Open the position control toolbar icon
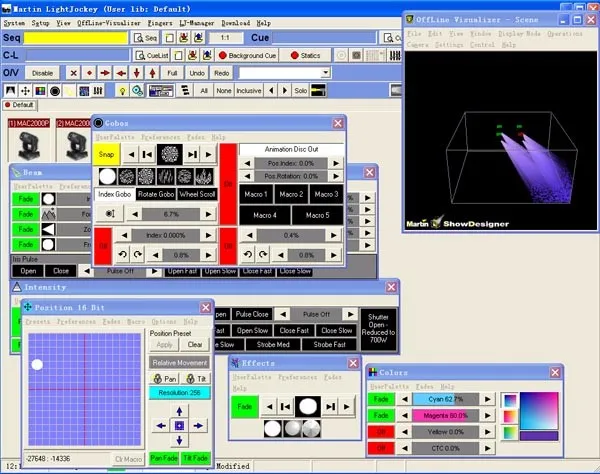Image resolution: width=600 pixels, height=474 pixels. click(25, 91)
